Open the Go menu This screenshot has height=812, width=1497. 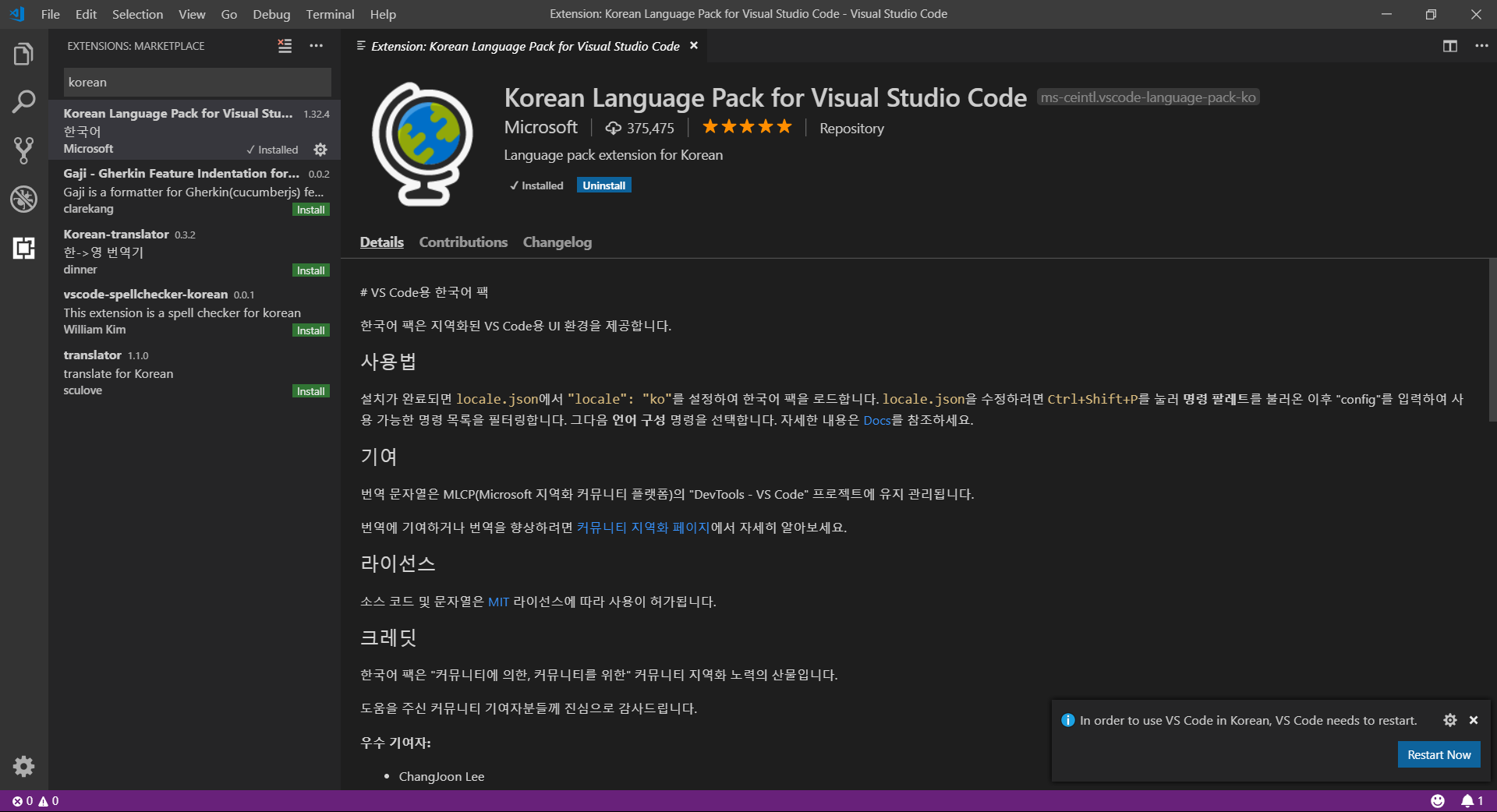pyautogui.click(x=228, y=14)
